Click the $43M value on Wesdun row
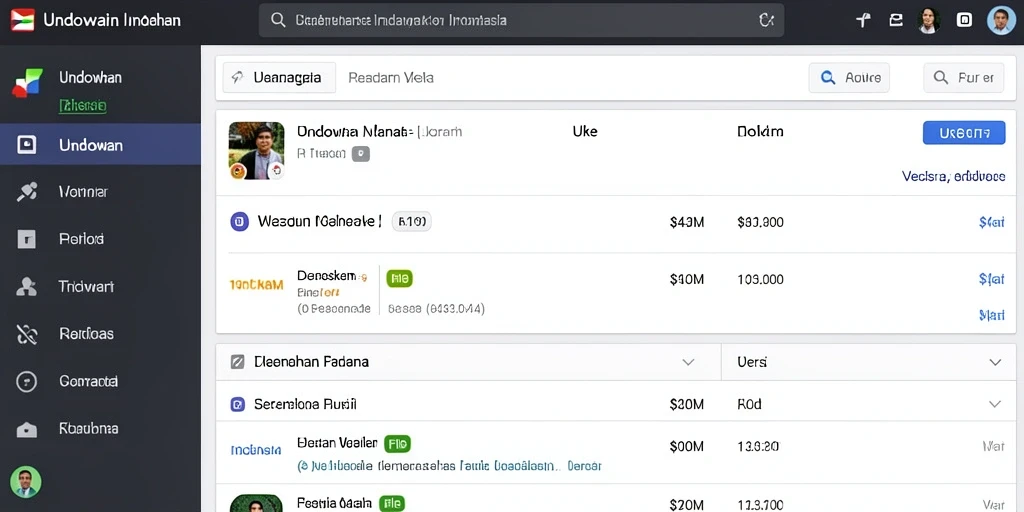Image resolution: width=1024 pixels, height=512 pixels. tap(687, 223)
